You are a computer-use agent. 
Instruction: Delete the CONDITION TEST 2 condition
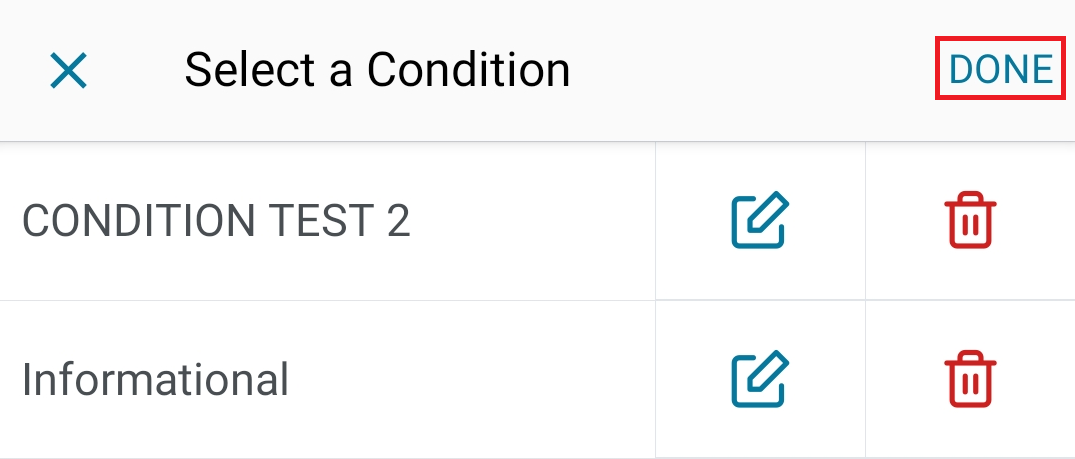click(x=970, y=221)
